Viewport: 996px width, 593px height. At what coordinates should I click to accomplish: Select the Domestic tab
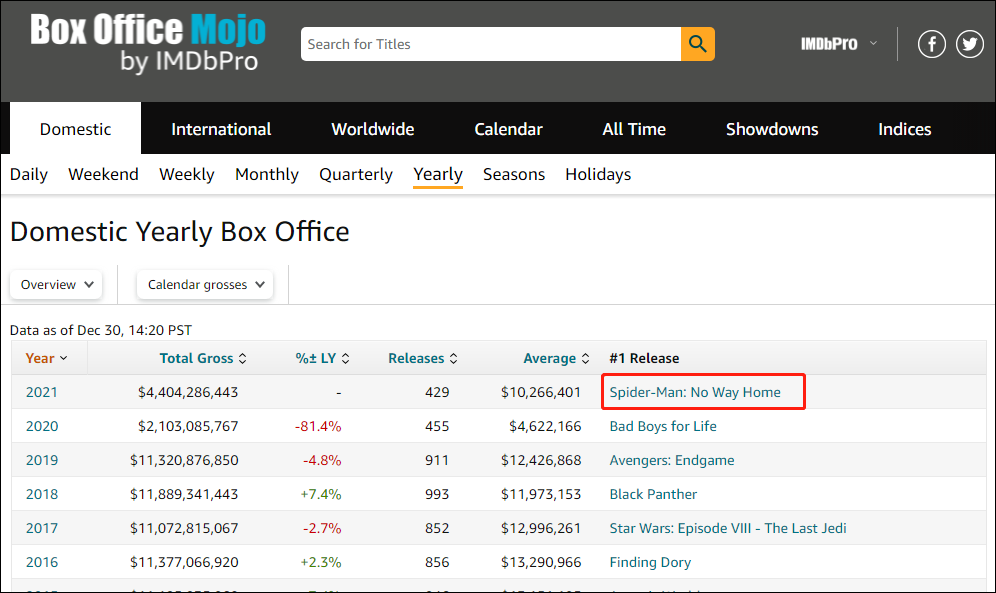(76, 129)
